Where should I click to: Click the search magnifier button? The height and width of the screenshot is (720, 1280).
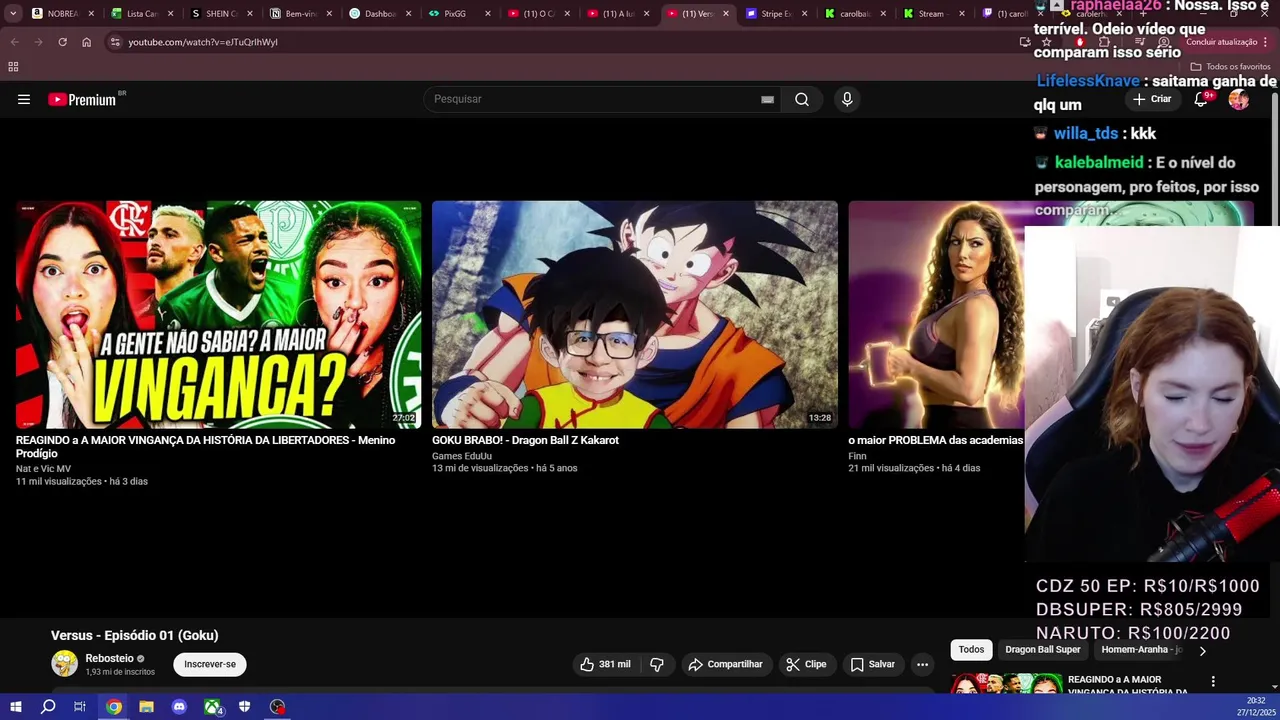[x=802, y=99]
